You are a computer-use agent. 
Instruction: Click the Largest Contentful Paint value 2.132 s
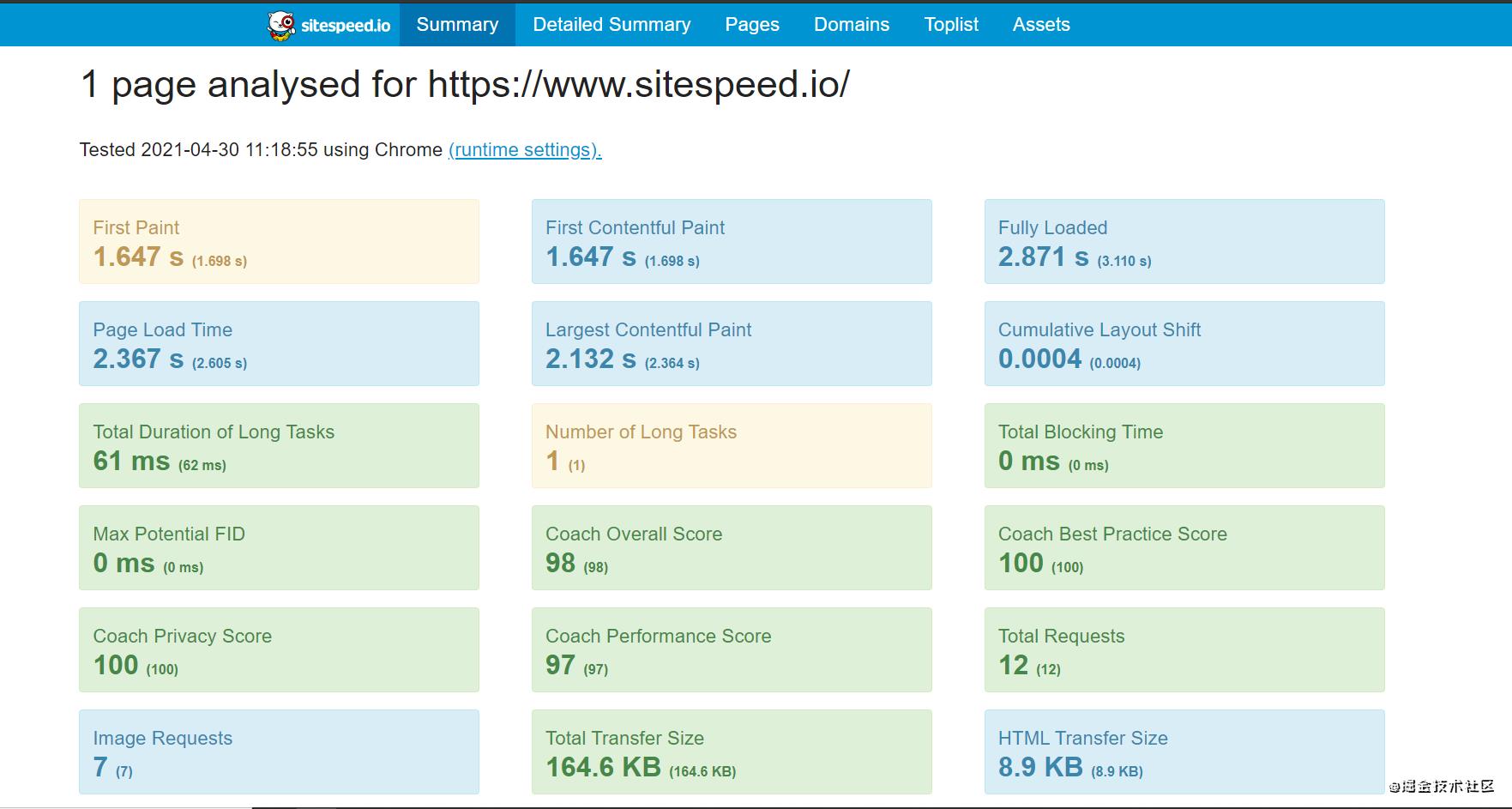[x=591, y=359]
